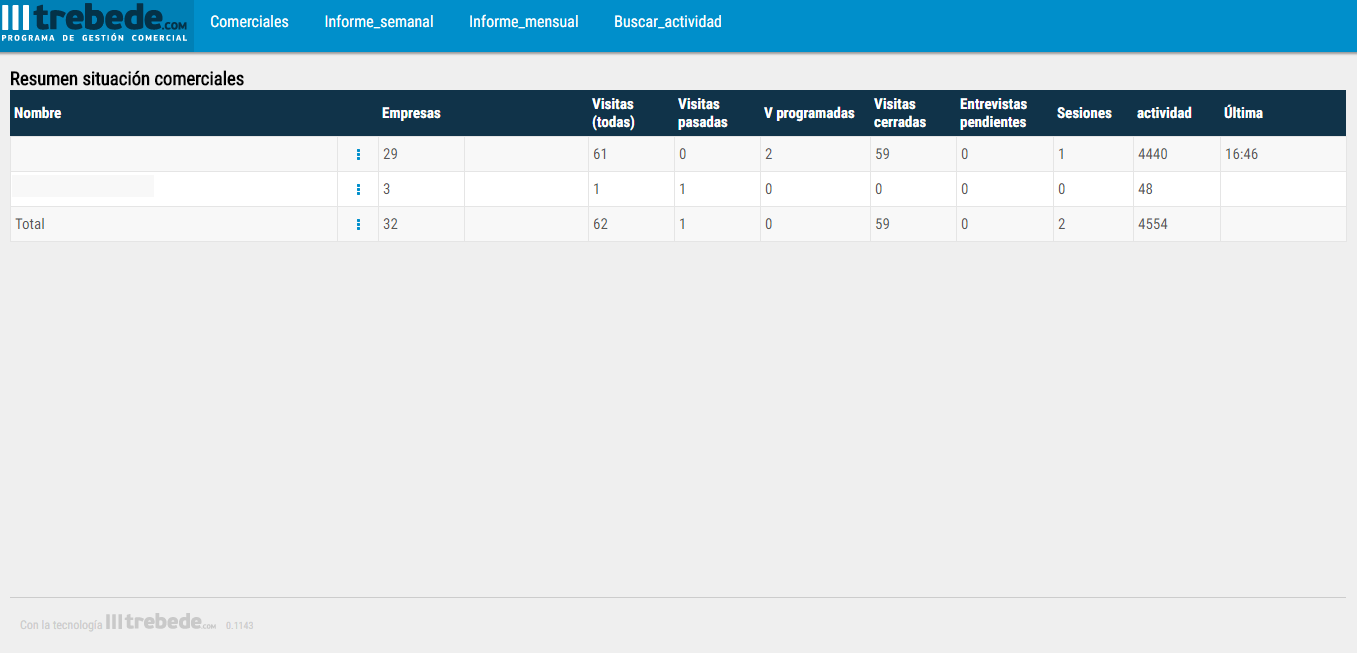
Task: Click the Entrevistas pendientes column header
Action: [993, 113]
